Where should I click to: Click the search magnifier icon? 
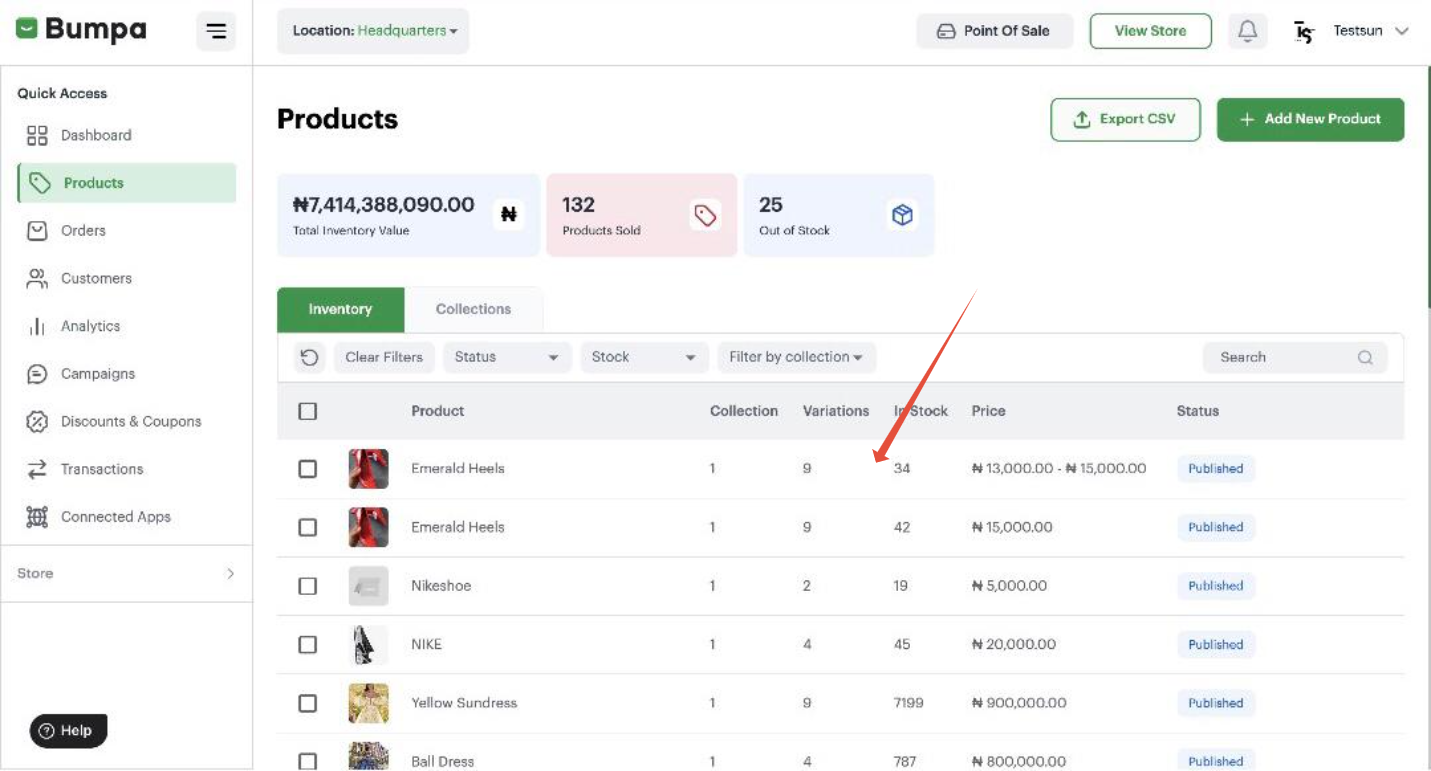pos(1365,357)
